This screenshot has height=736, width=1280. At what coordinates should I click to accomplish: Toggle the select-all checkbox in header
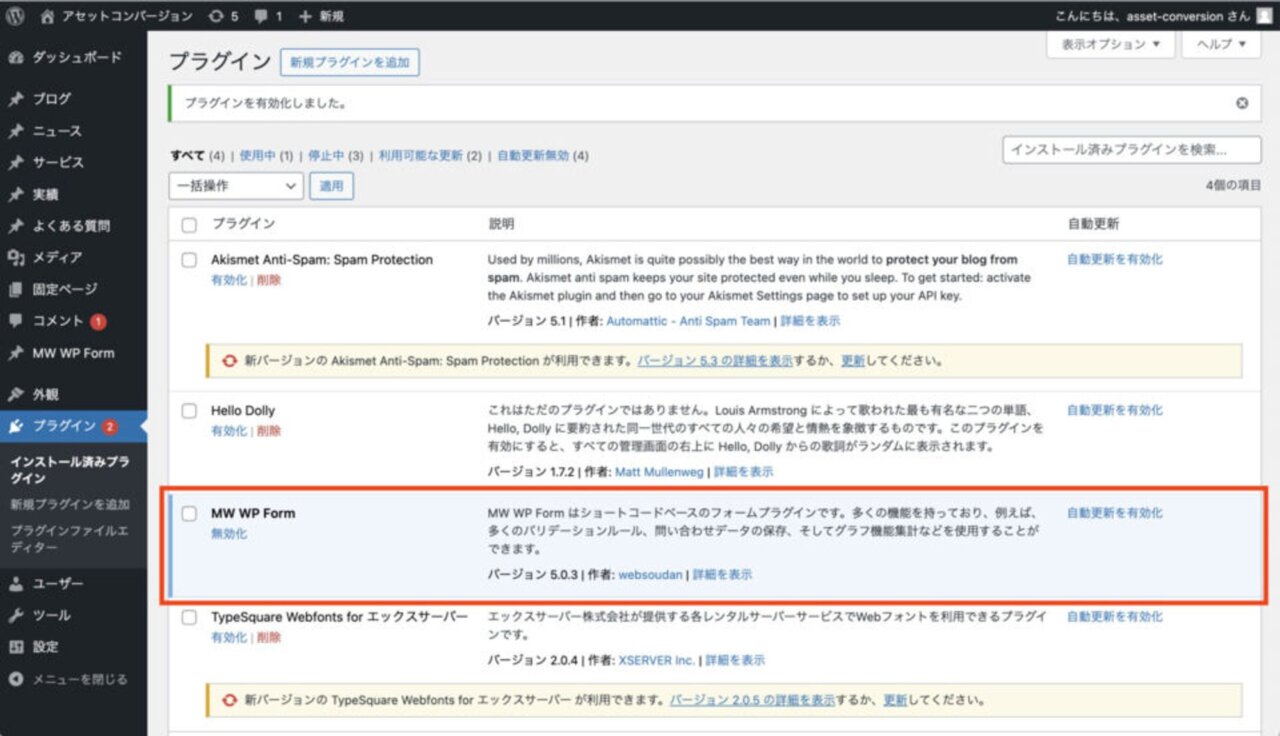[189, 225]
